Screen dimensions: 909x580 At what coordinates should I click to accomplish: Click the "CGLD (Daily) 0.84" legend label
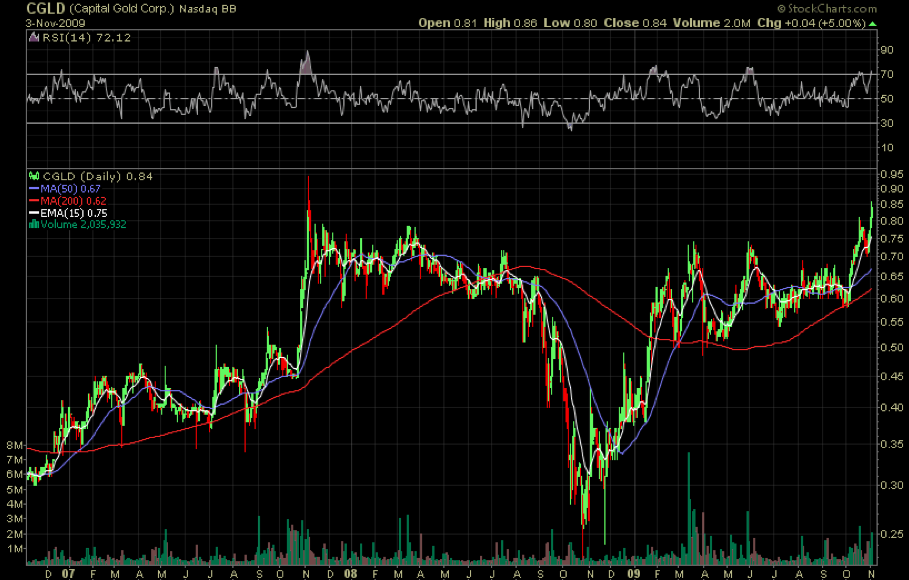[x=98, y=176]
